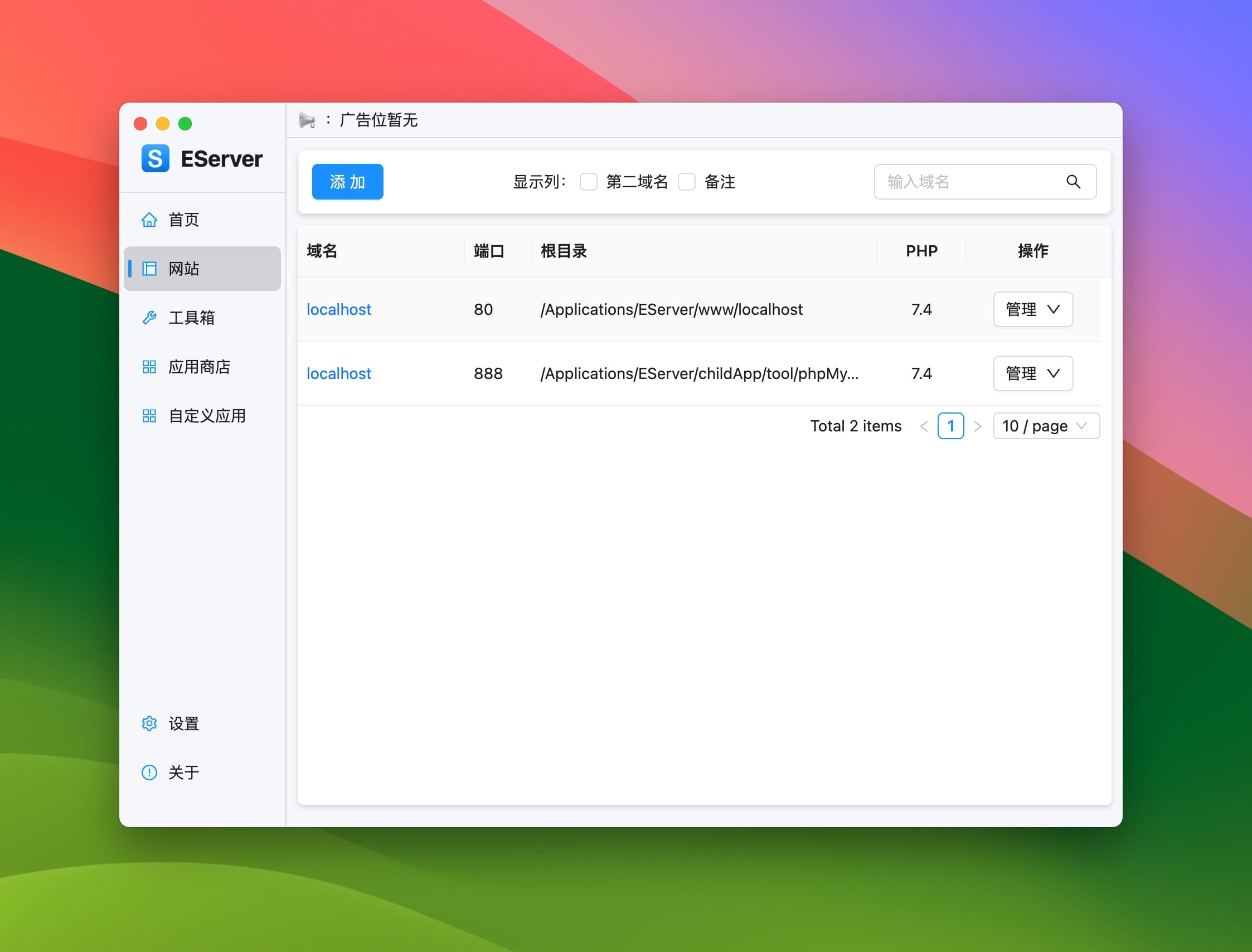
Task: Enable the 备注 column checkbox
Action: pos(686,182)
